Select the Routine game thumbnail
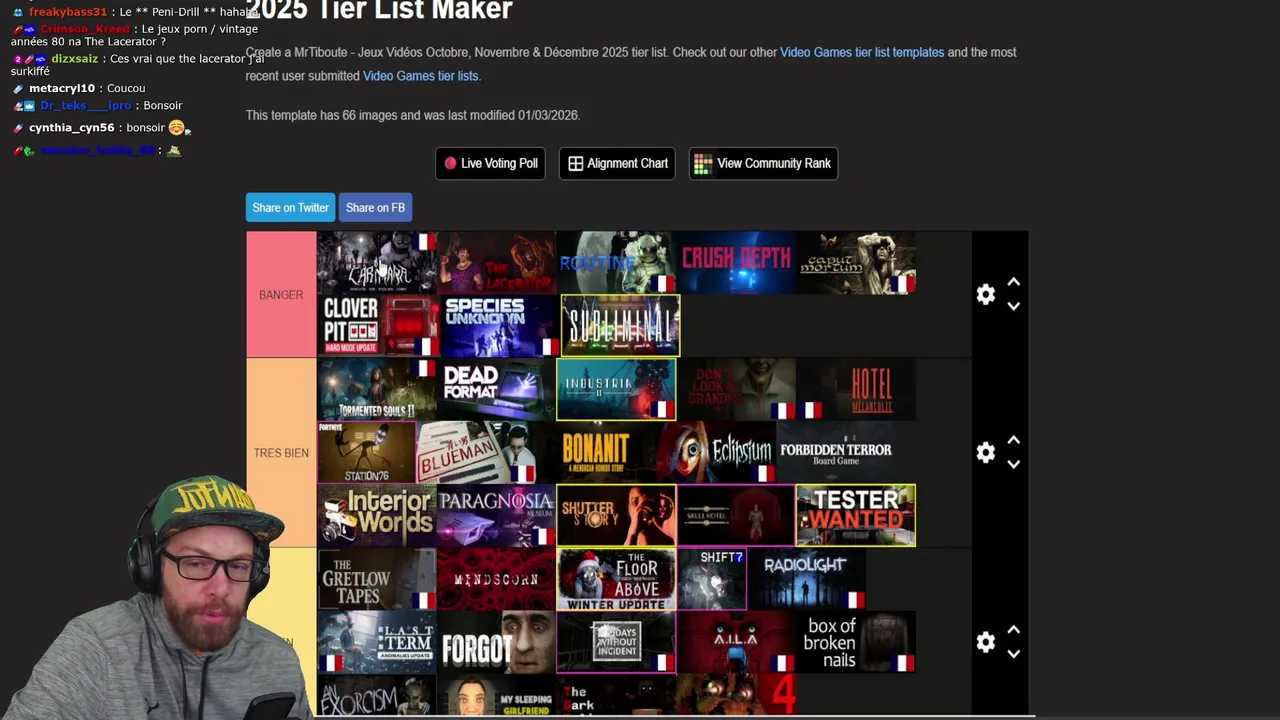1280x720 pixels. pos(616,263)
